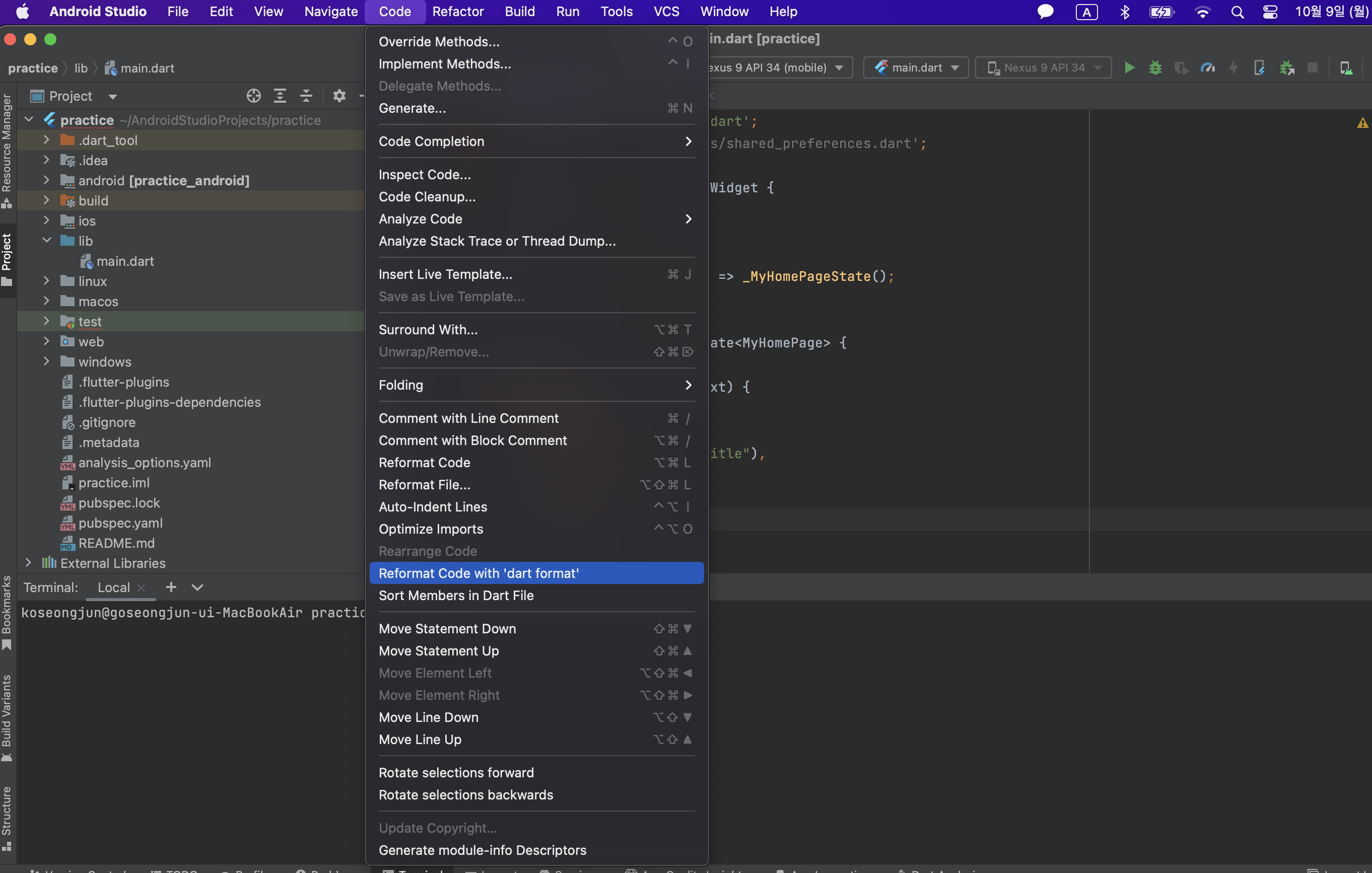Viewport: 1372px width, 873px height.
Task: Collapse the lib folder in the project tree
Action: tap(46, 241)
